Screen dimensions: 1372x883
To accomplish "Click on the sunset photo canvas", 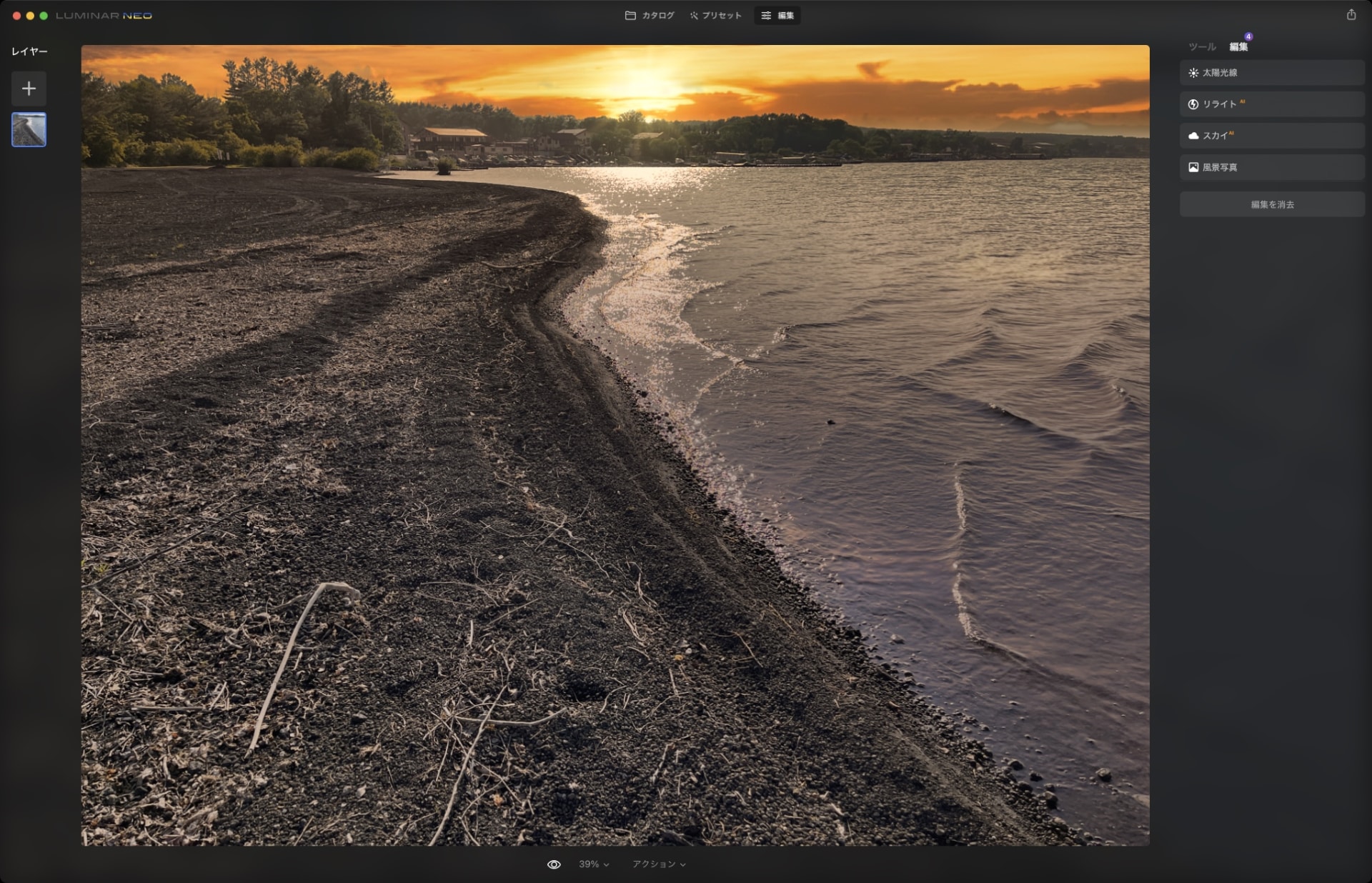I will point(615,443).
